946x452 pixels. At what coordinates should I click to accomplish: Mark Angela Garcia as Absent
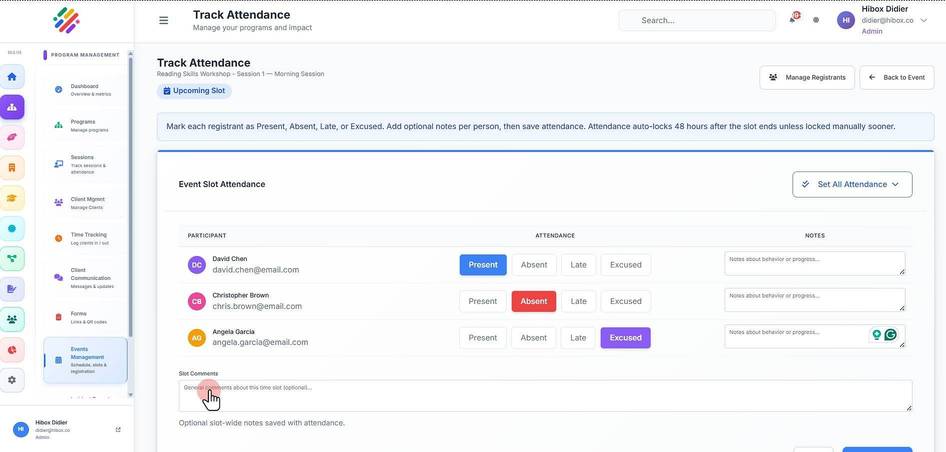click(x=534, y=337)
